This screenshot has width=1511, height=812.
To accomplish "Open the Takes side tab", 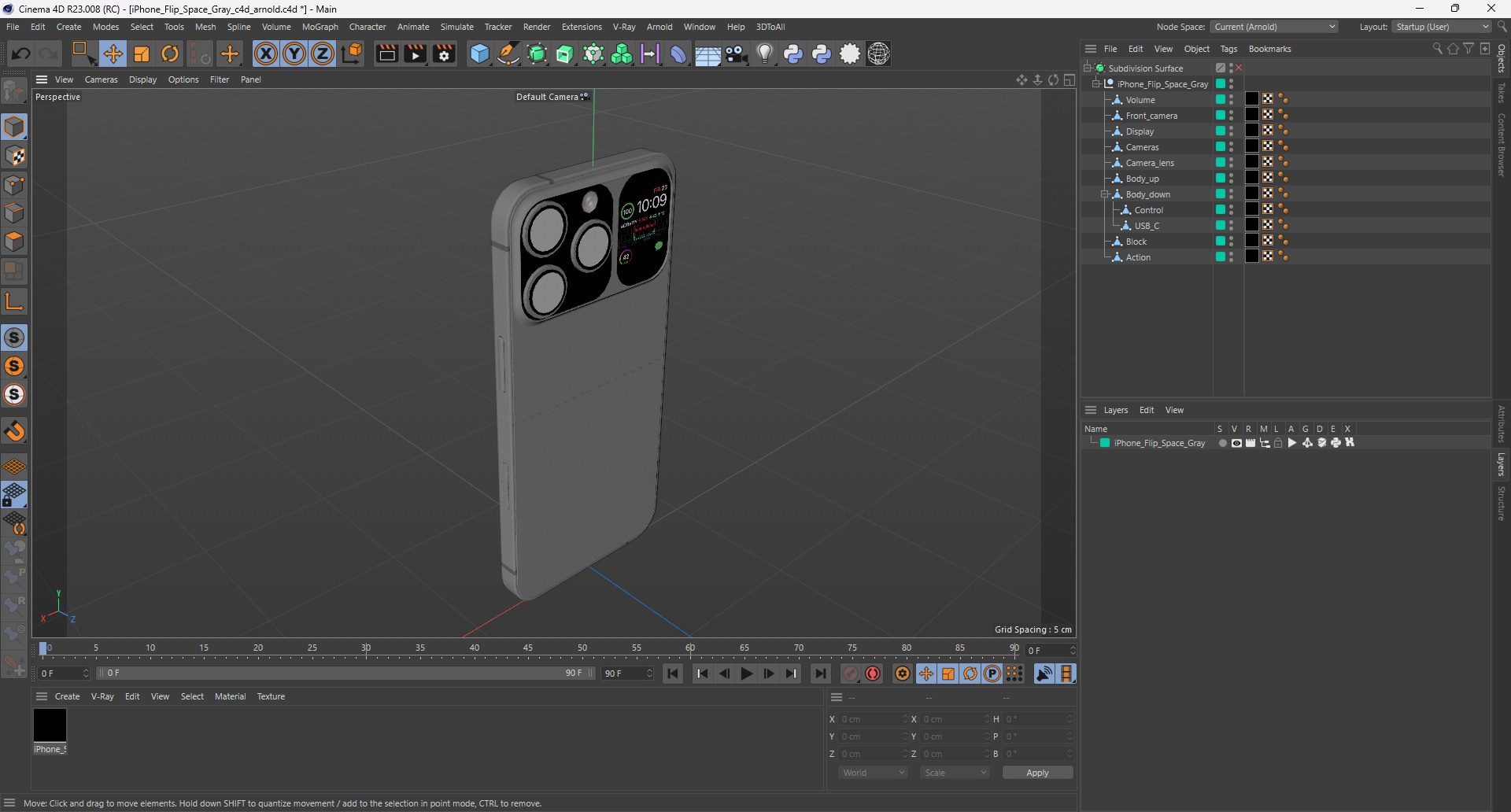I will 1502,92.
